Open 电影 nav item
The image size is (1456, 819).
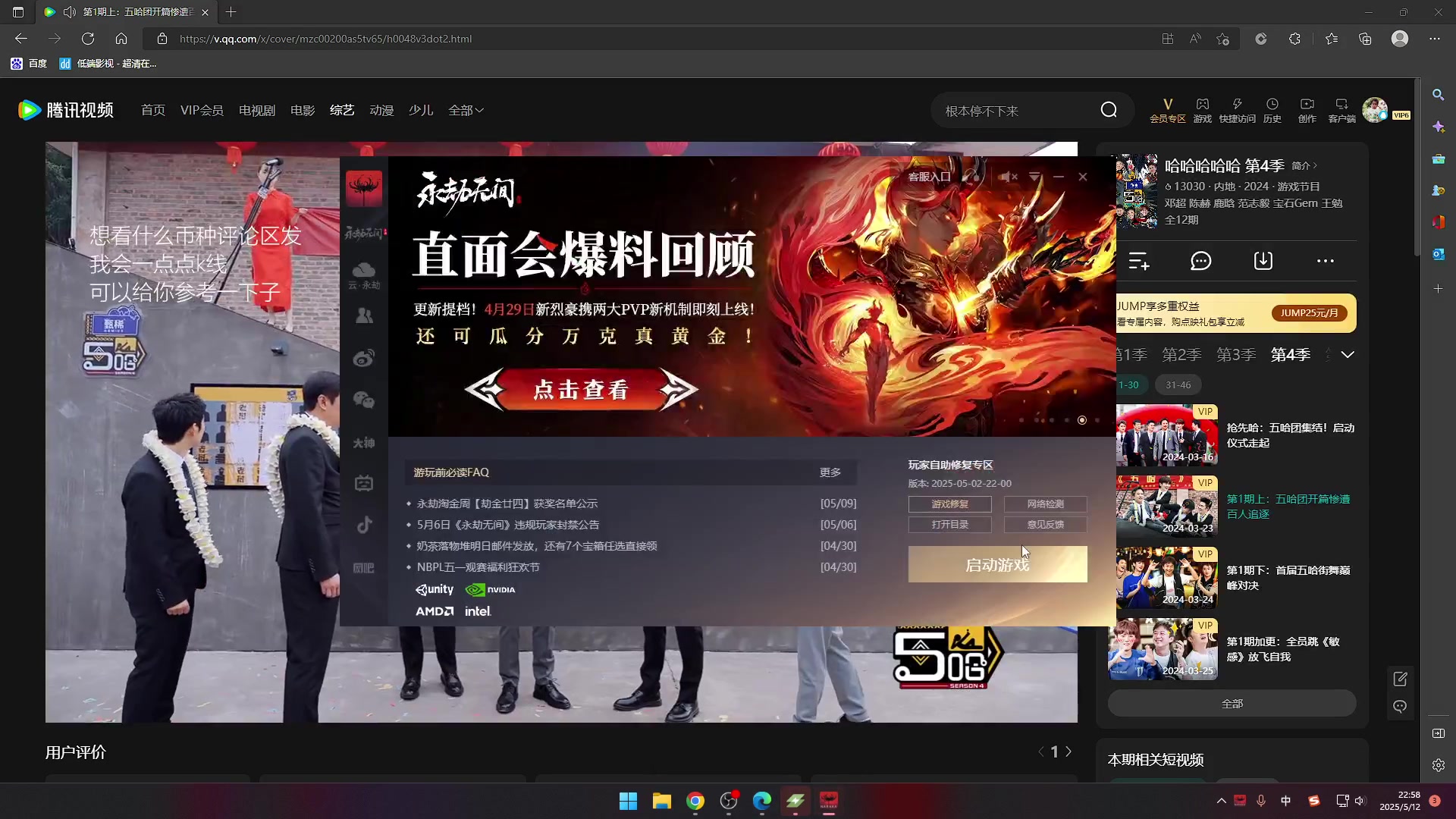click(x=302, y=111)
